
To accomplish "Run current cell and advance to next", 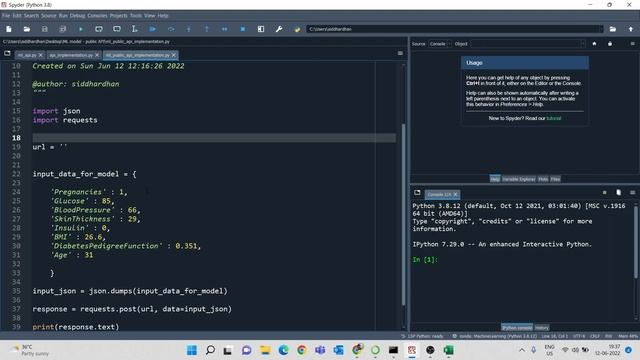I will [117, 29].
